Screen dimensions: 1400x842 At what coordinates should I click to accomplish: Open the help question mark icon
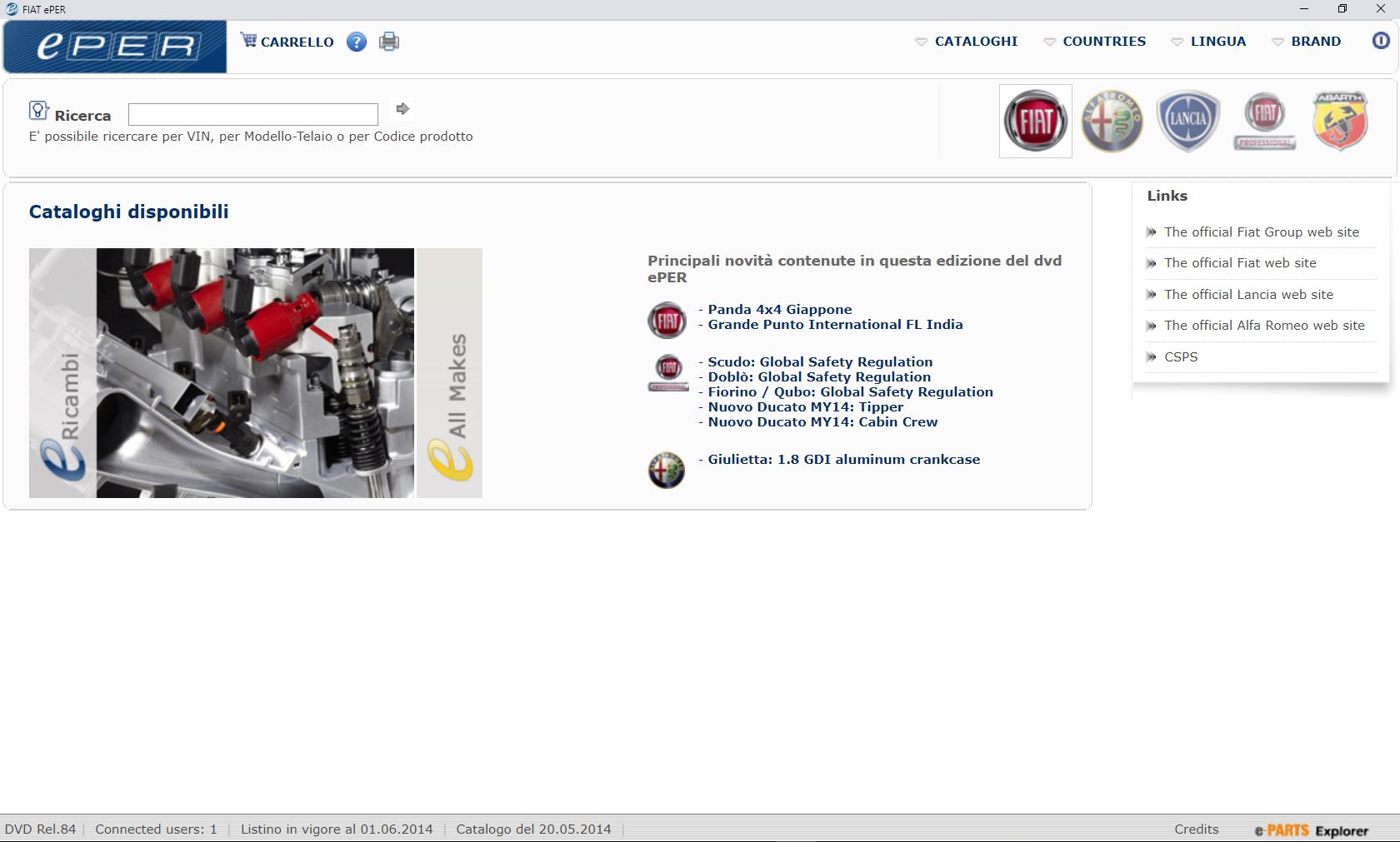[x=357, y=42]
